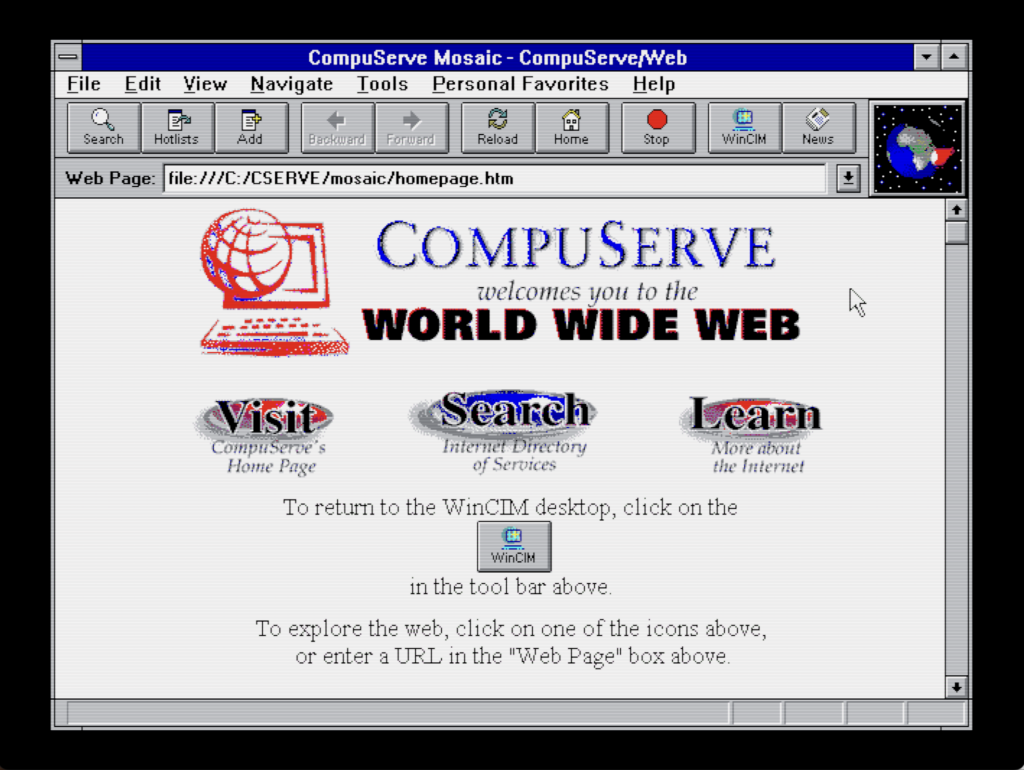This screenshot has height=770, width=1024.
Task: Click the Add toolbar button
Action: tap(251, 127)
